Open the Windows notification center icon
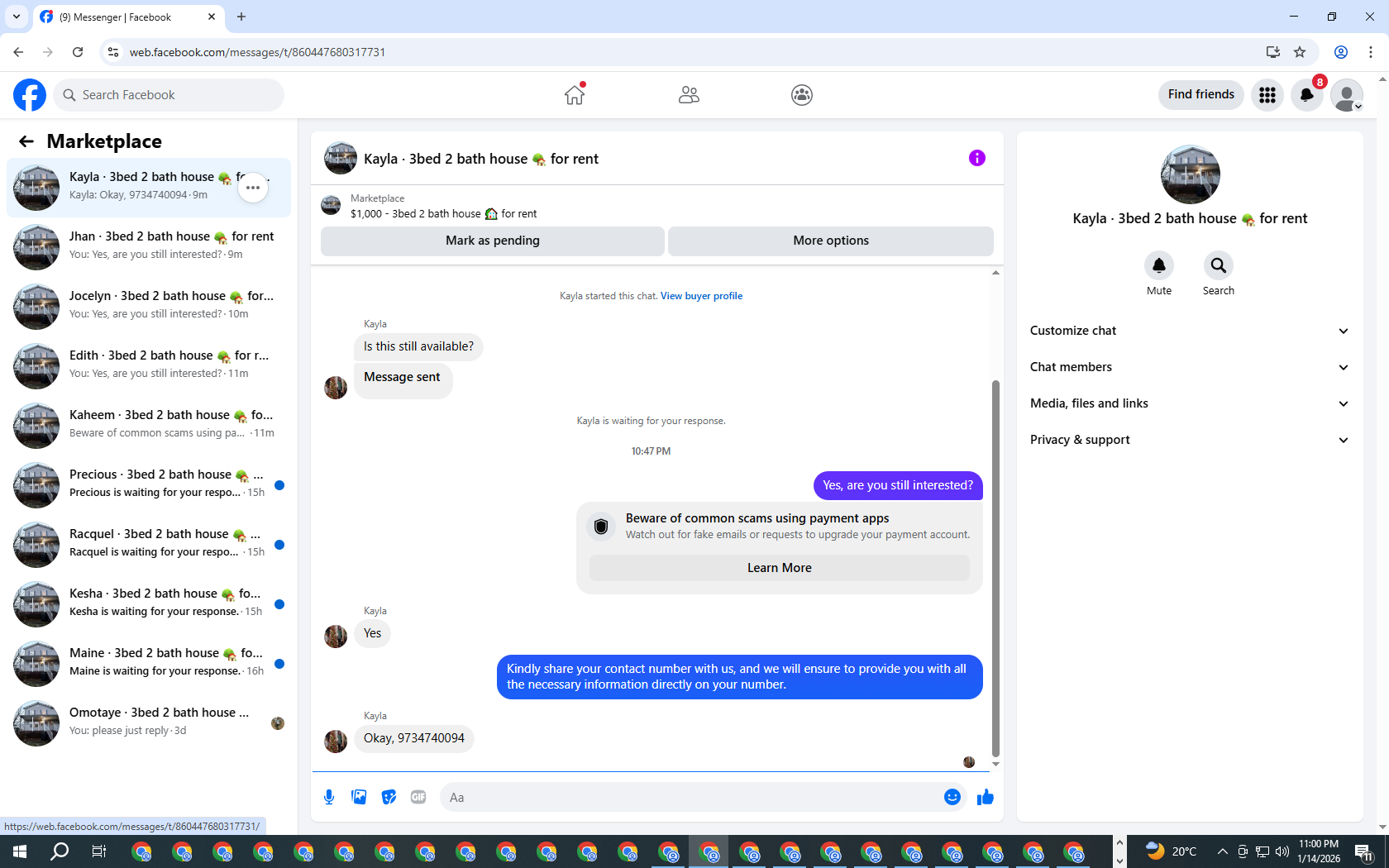Screen dimensions: 1389x868 [x=1364, y=851]
